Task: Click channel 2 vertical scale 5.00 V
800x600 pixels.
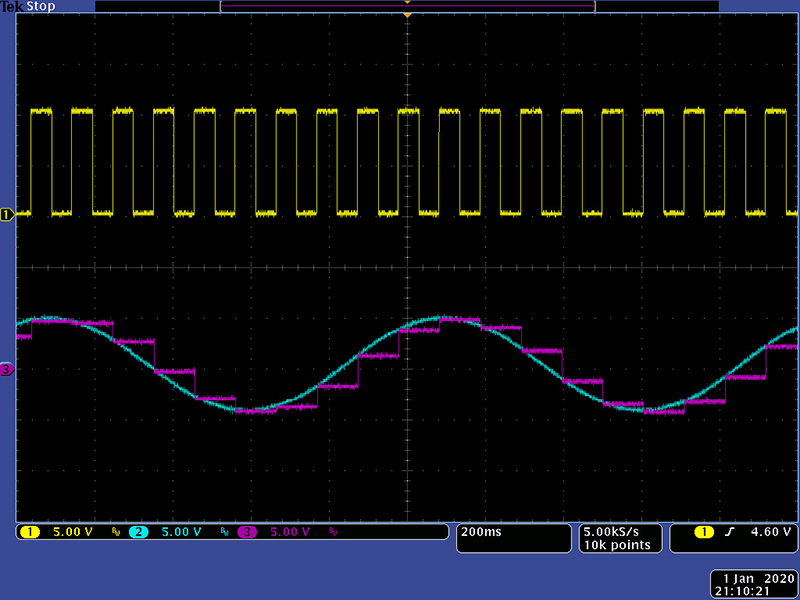Action: tap(180, 532)
